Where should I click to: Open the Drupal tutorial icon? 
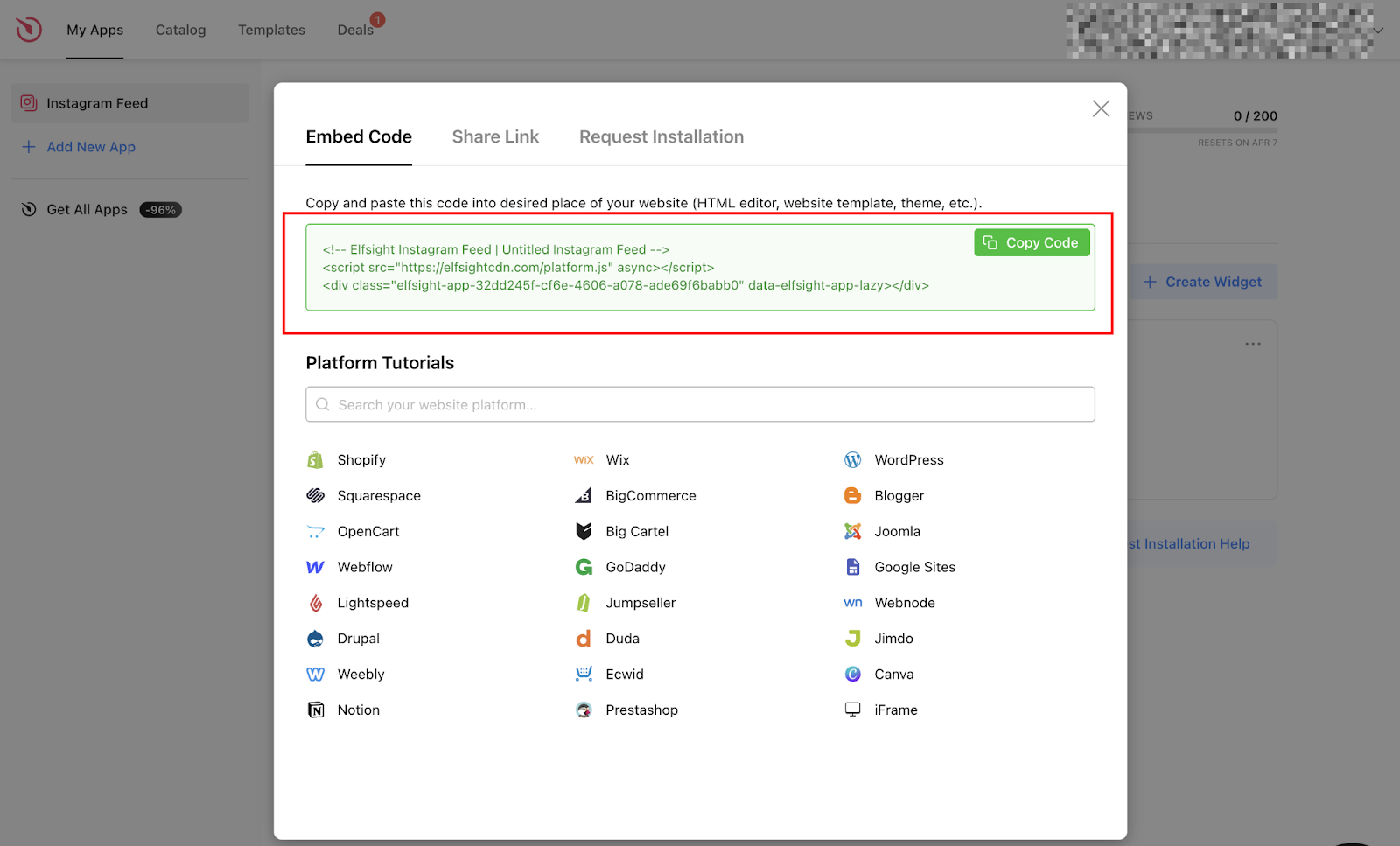[x=315, y=639]
